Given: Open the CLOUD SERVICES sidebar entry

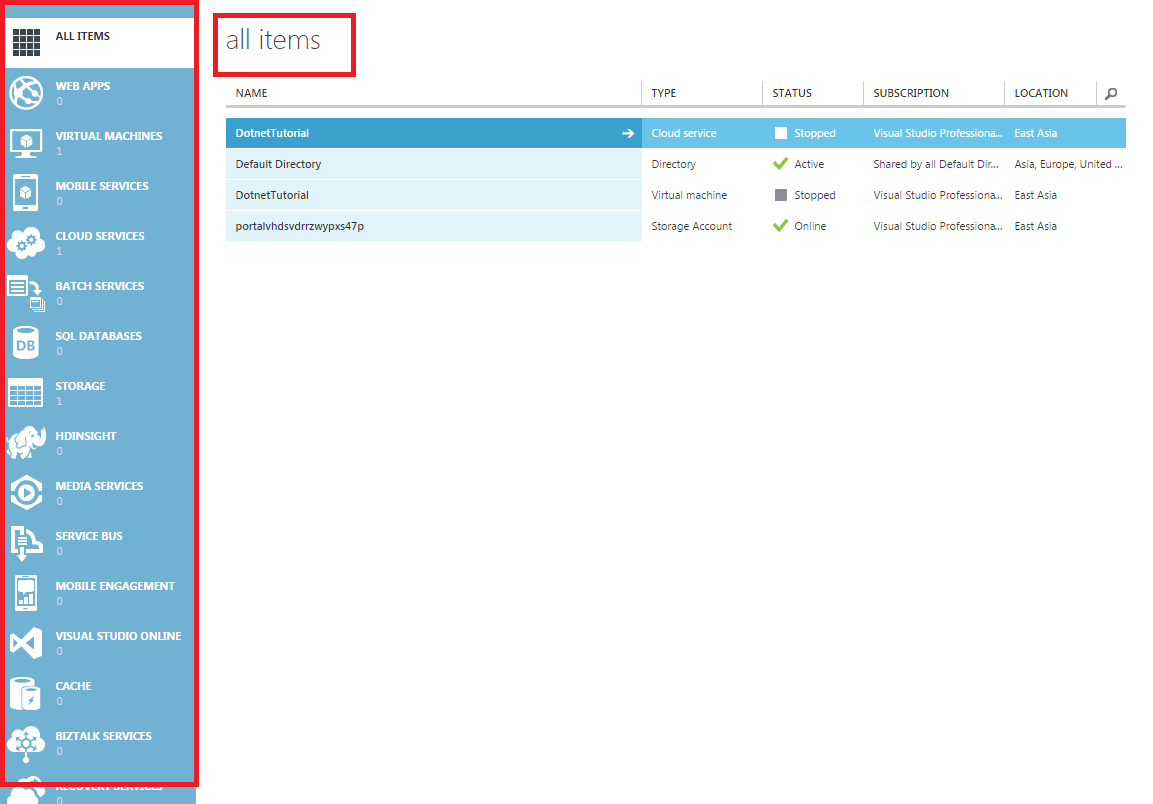Looking at the screenshot, I should [x=99, y=243].
